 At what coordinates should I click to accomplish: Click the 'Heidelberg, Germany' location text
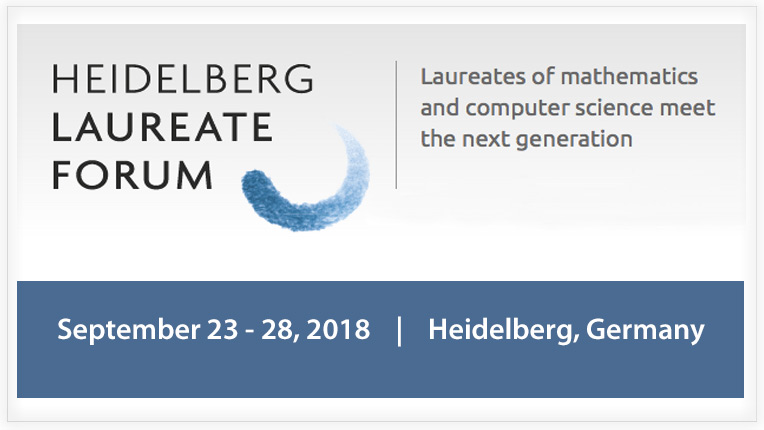click(x=566, y=331)
